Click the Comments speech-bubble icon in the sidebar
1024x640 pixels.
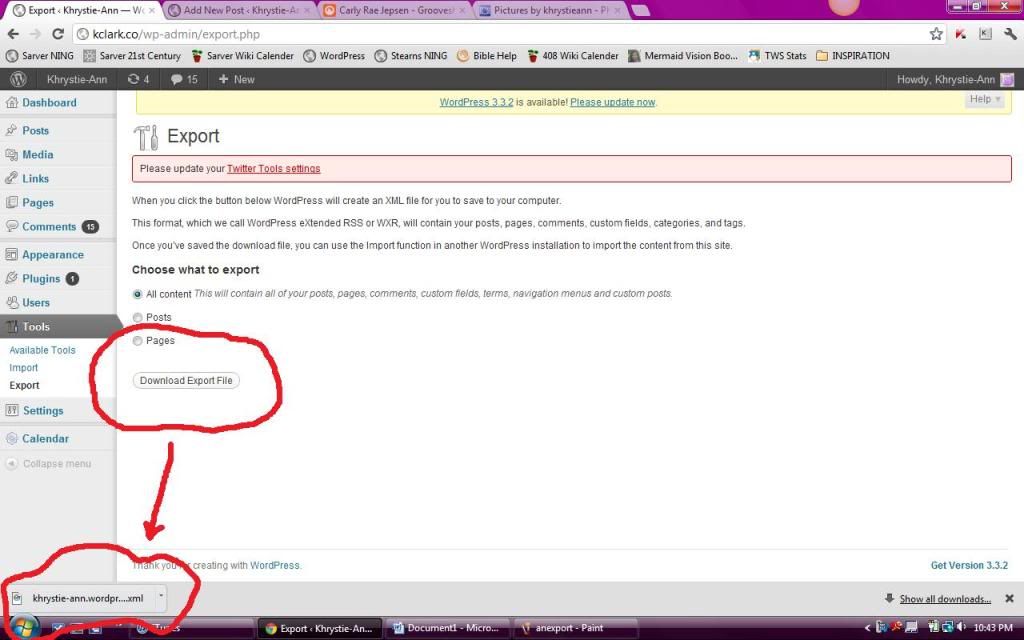(x=12, y=227)
